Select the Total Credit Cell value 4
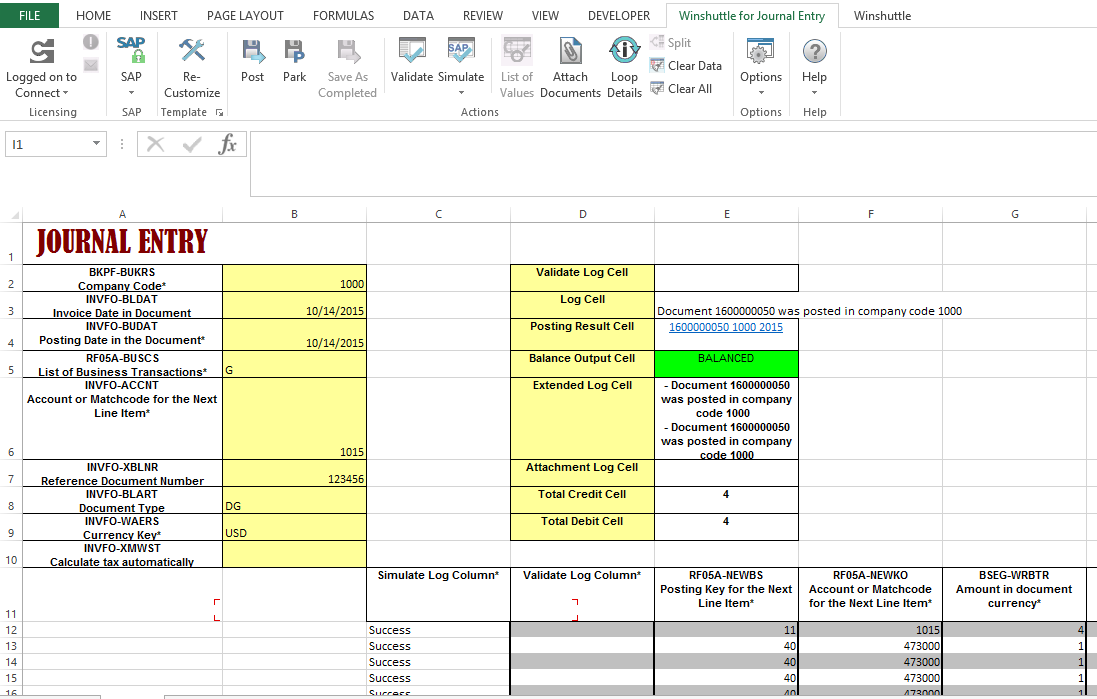This screenshot has height=699, width=1097. click(726, 500)
